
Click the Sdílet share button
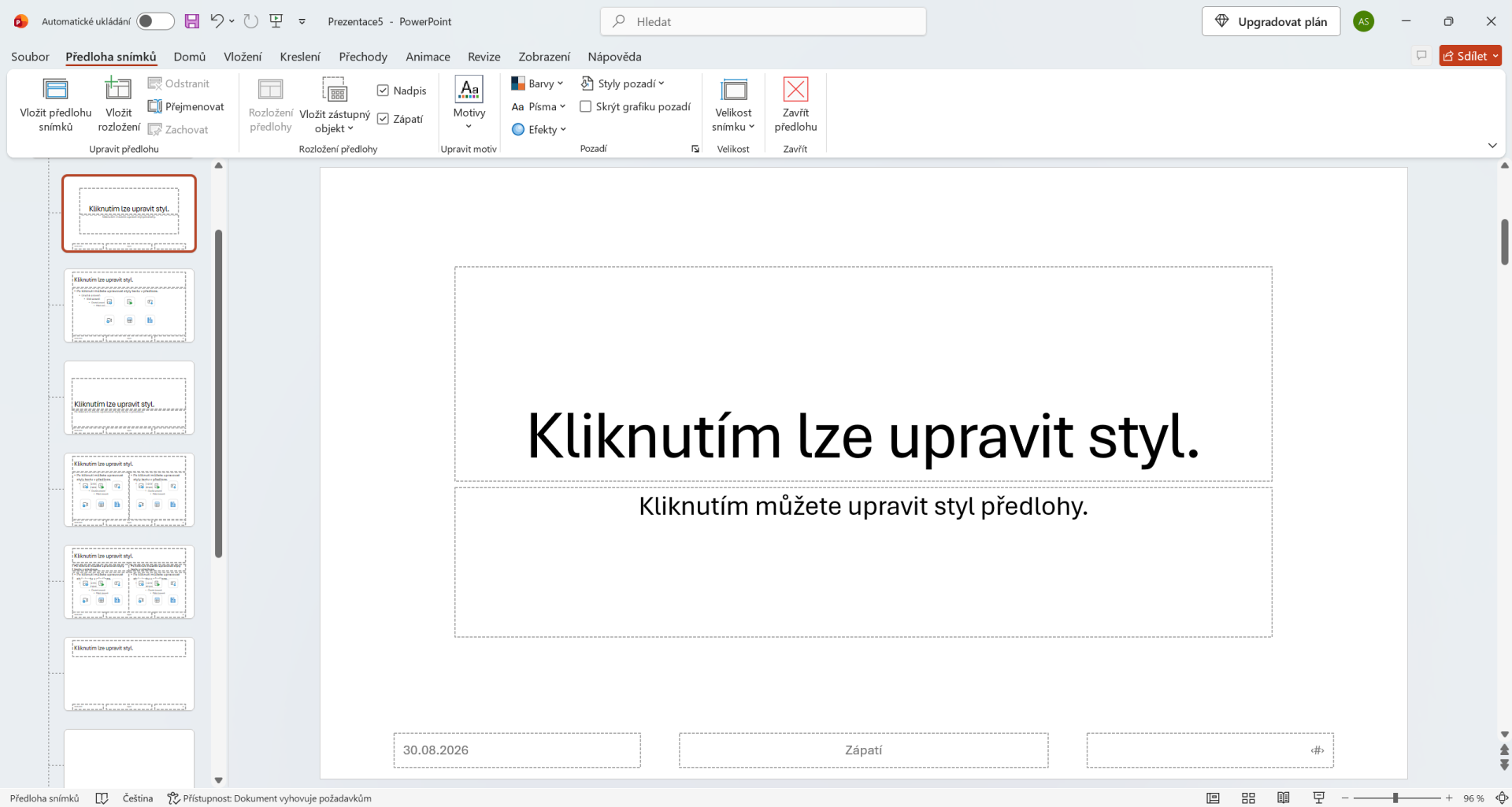[x=1470, y=55]
